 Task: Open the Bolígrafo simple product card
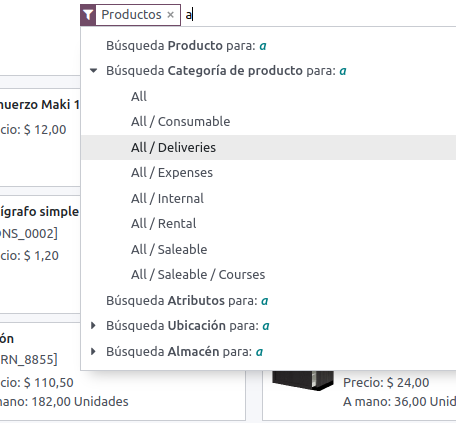(40, 253)
